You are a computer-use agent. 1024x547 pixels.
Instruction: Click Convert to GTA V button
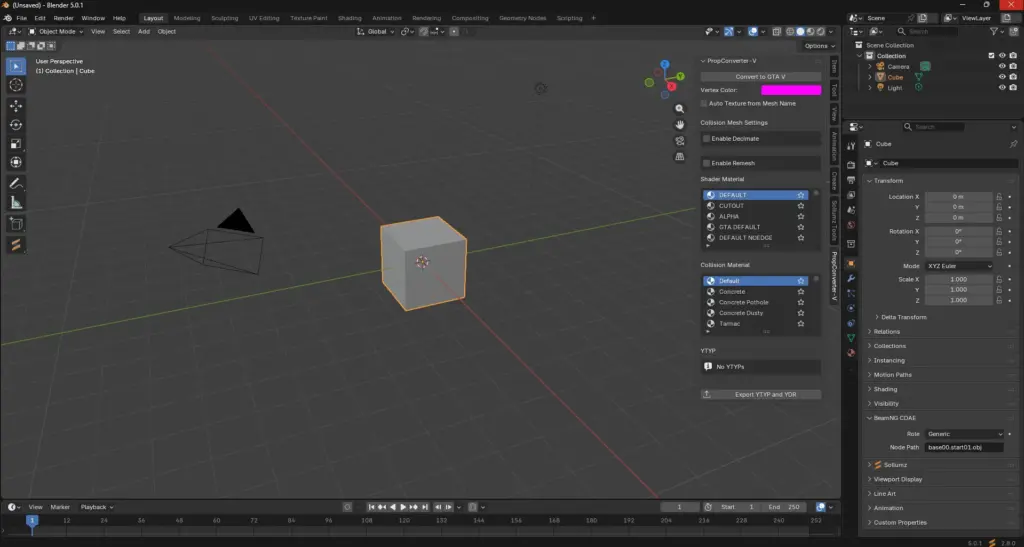click(760, 76)
